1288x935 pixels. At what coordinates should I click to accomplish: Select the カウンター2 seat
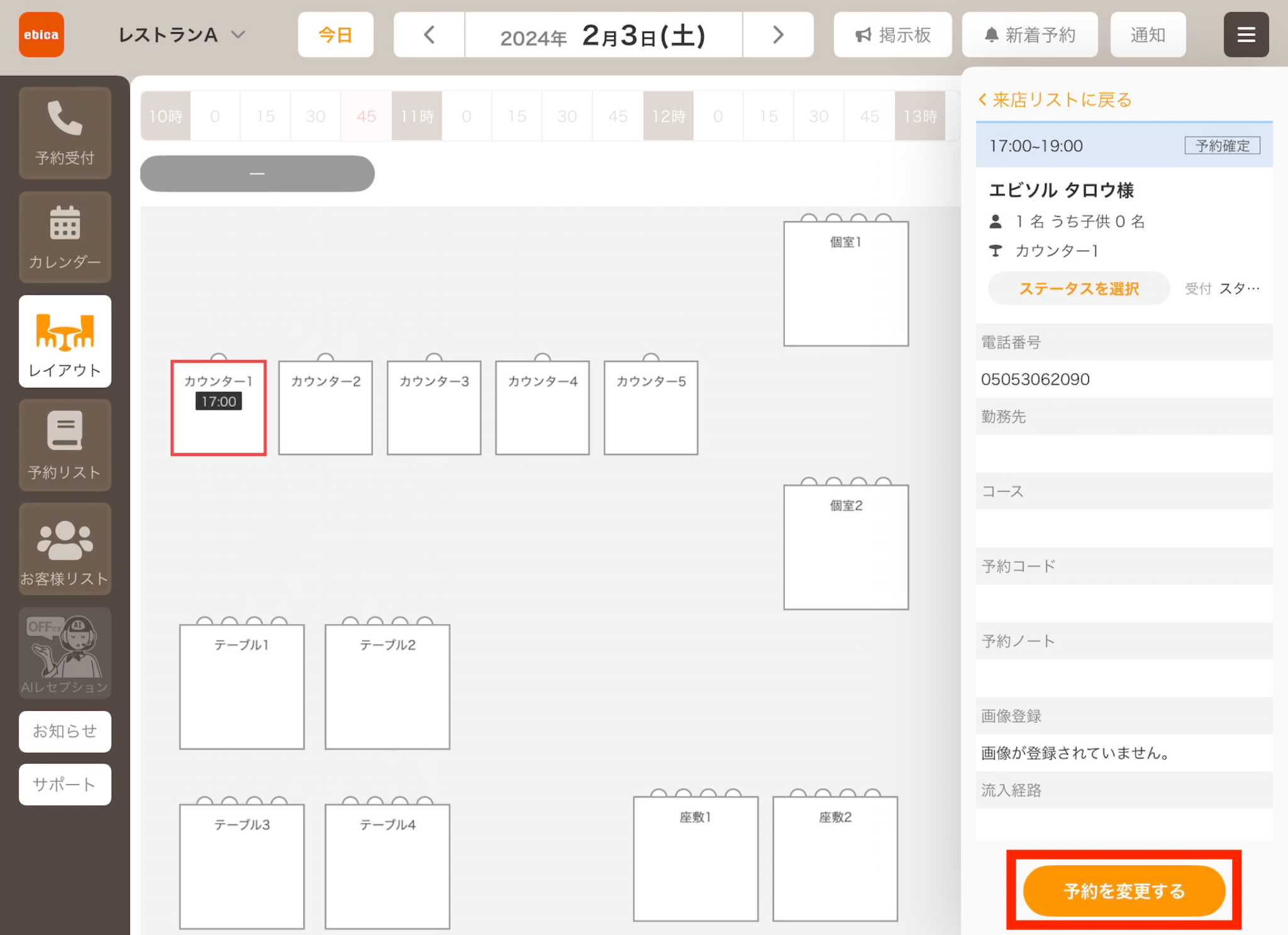coord(326,408)
